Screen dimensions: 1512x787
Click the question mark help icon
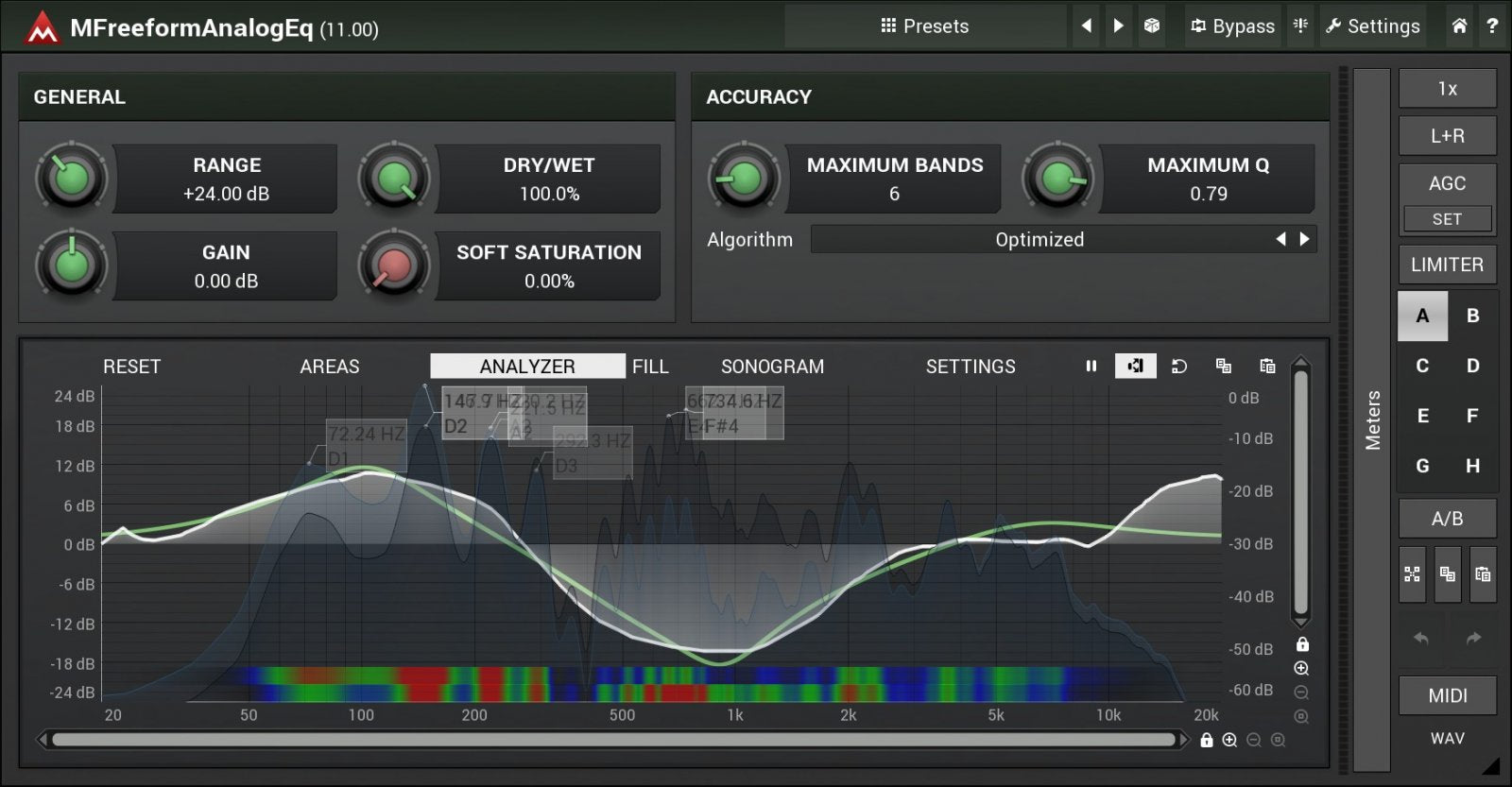pos(1492,26)
